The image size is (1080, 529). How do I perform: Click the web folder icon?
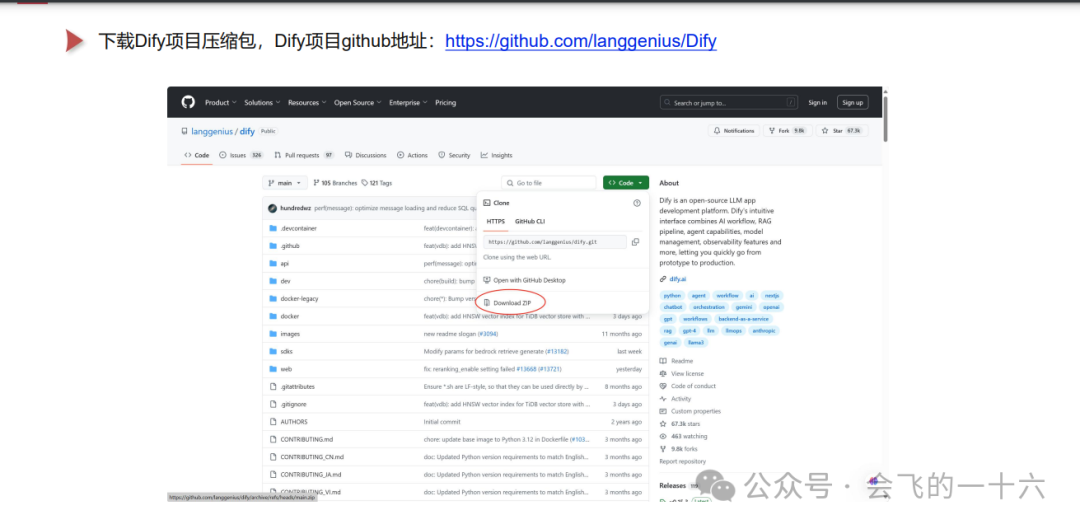tap(273, 369)
